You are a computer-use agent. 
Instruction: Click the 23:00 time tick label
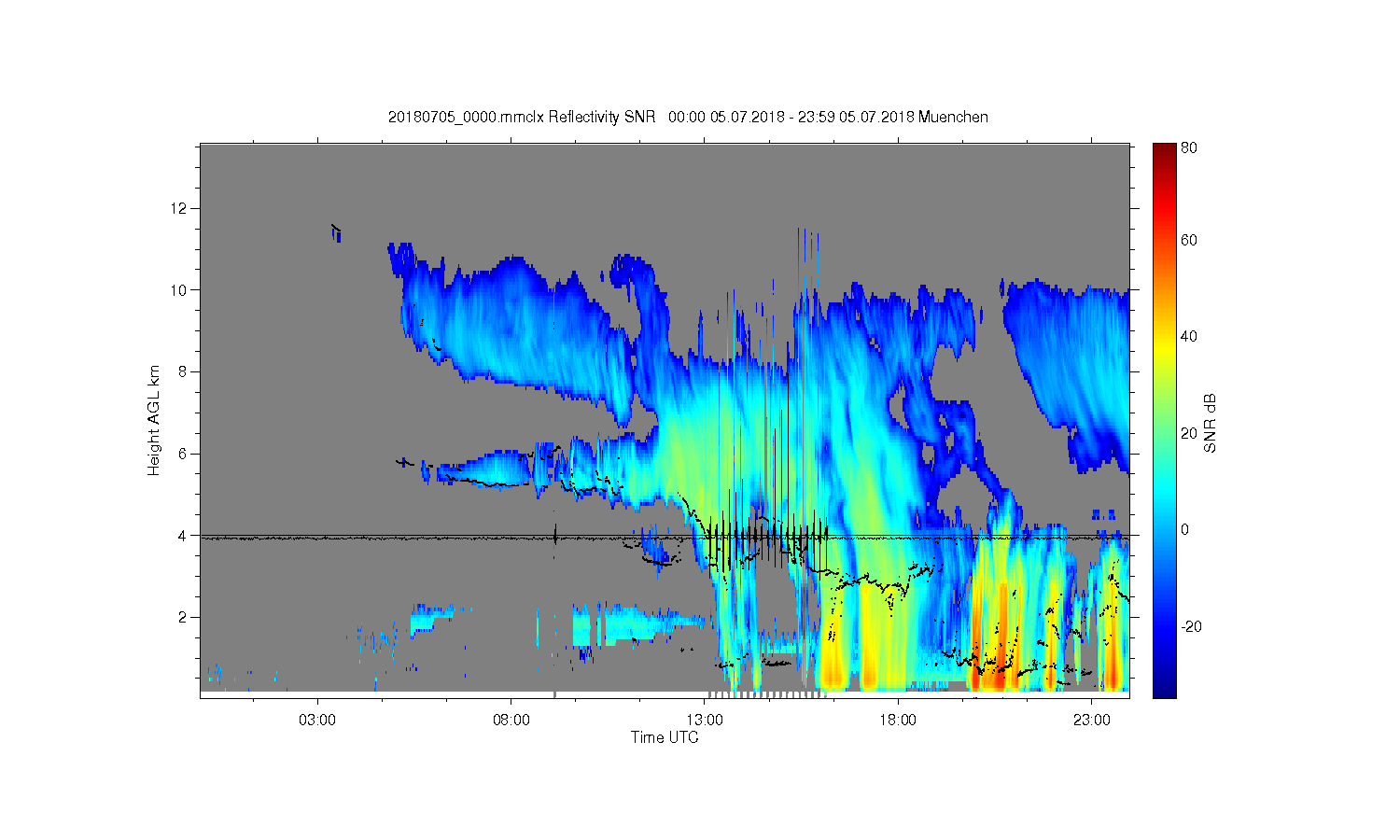(1092, 721)
